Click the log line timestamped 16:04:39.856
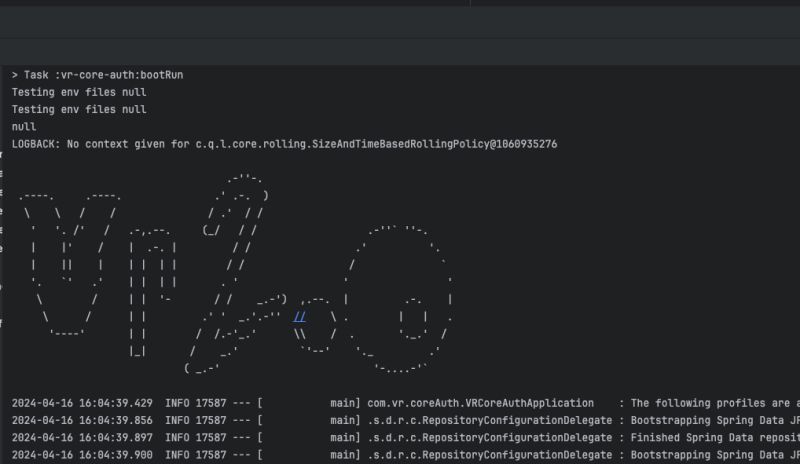This screenshot has width=800, height=464. 406,421
